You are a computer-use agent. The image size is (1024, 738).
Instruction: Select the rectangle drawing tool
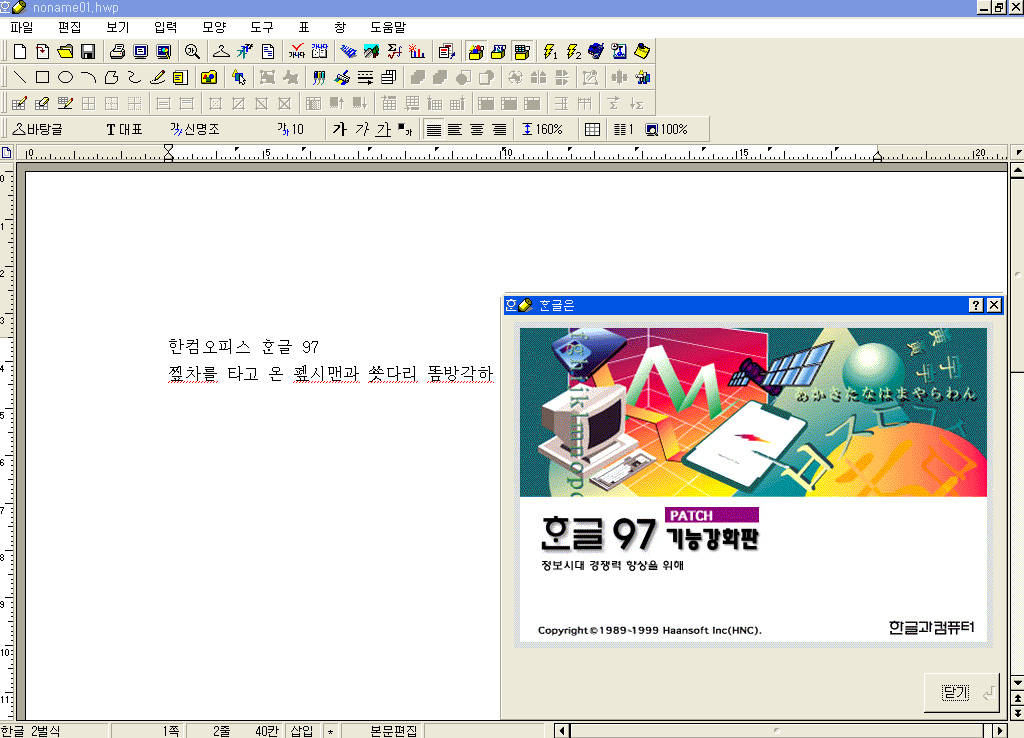42,76
